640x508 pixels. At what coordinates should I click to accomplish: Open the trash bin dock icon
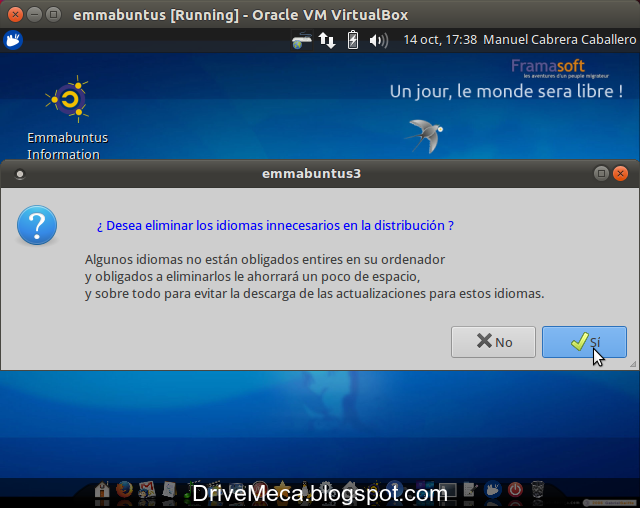(538, 489)
